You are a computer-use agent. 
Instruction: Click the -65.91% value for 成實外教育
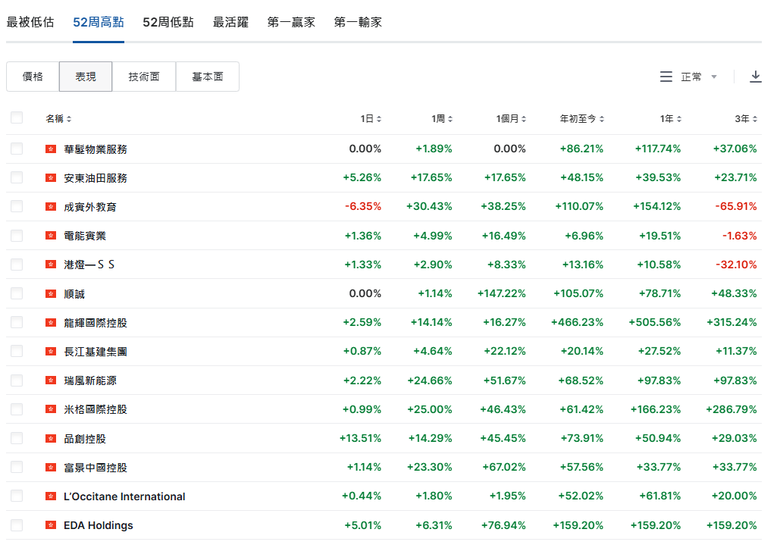pos(736,206)
